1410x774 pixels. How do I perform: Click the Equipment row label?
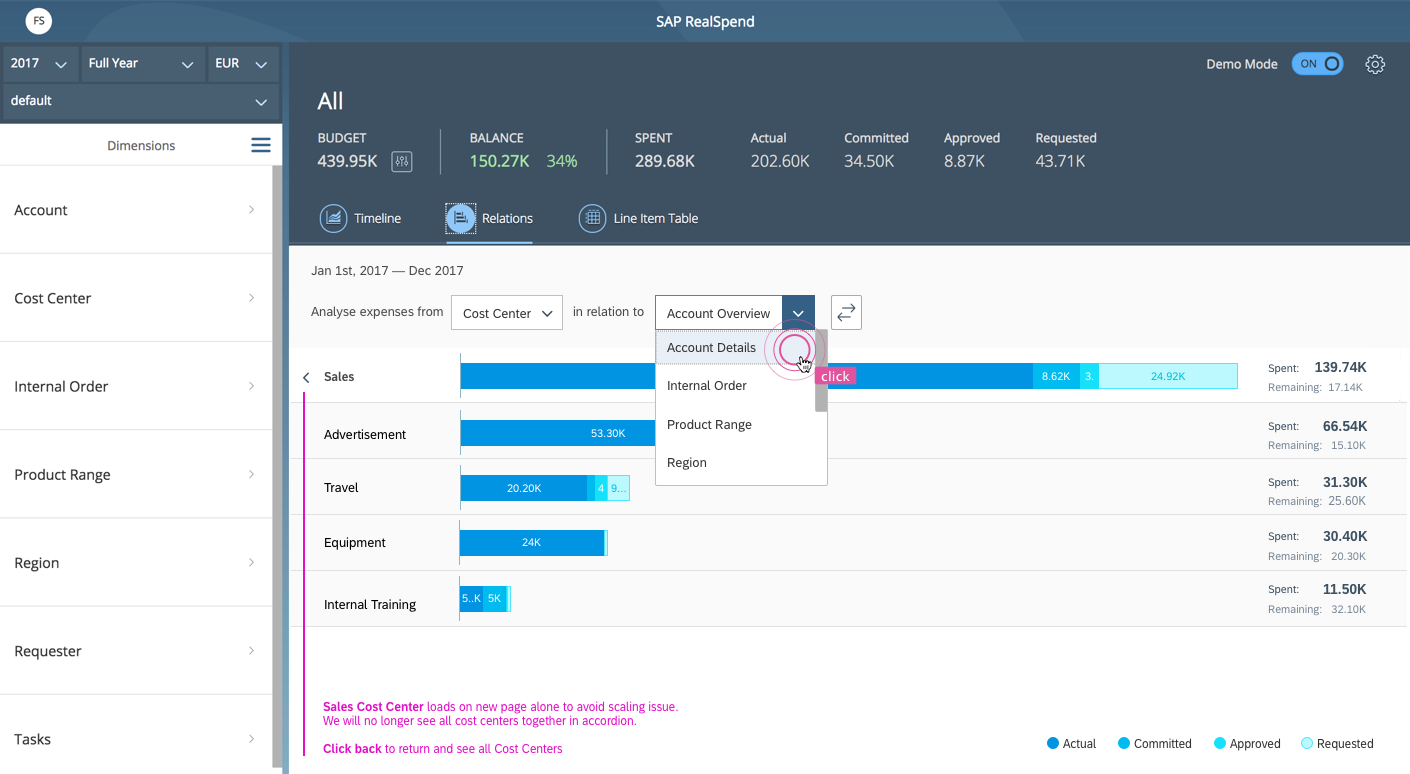point(355,543)
